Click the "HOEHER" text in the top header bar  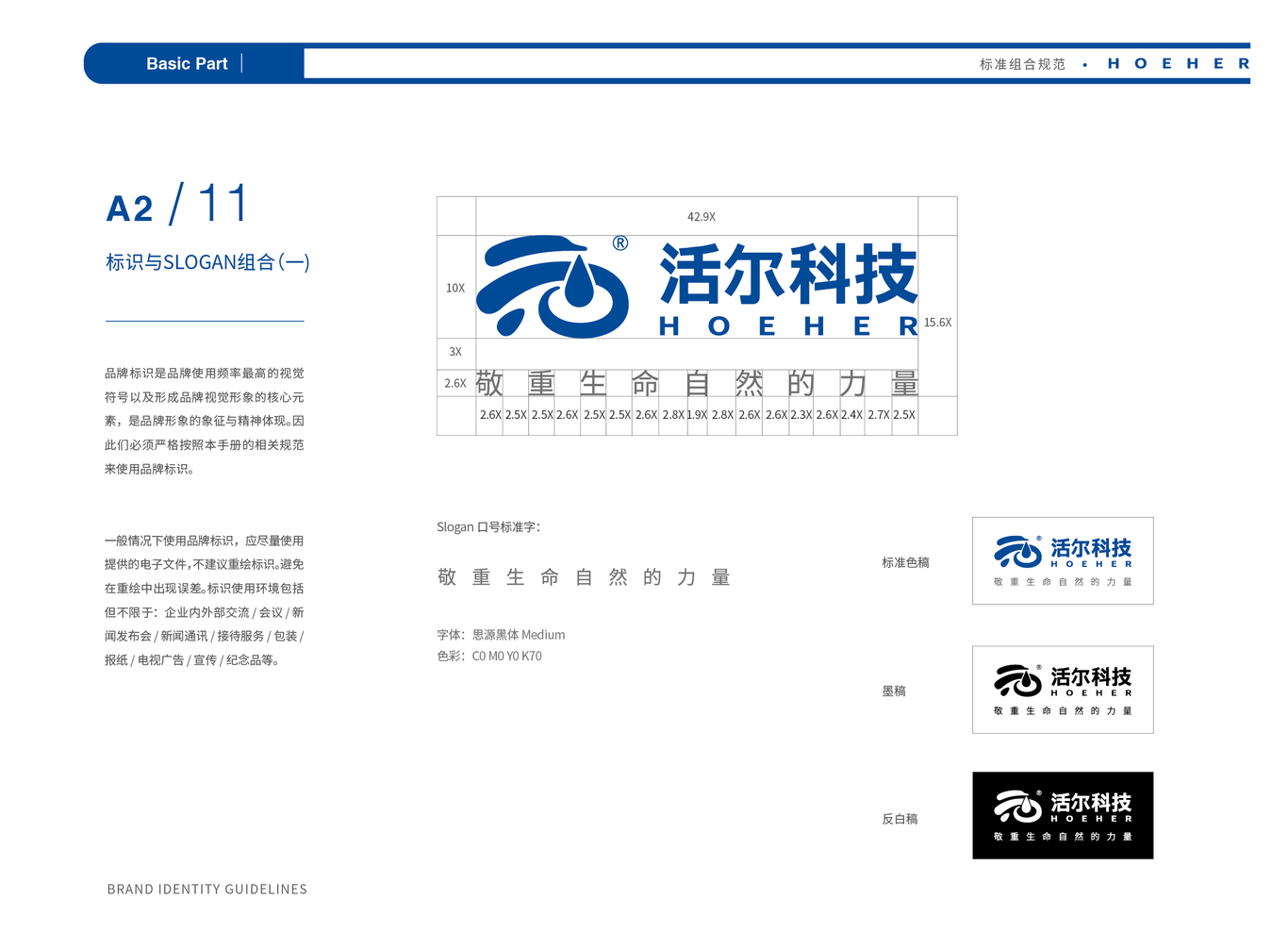[x=1179, y=64]
